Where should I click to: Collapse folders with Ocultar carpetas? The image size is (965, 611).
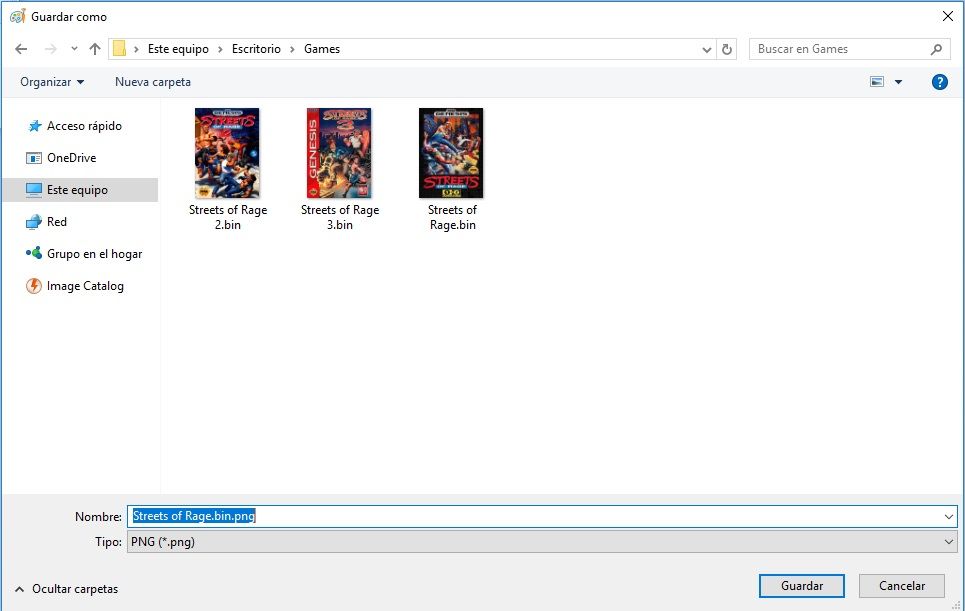point(66,589)
